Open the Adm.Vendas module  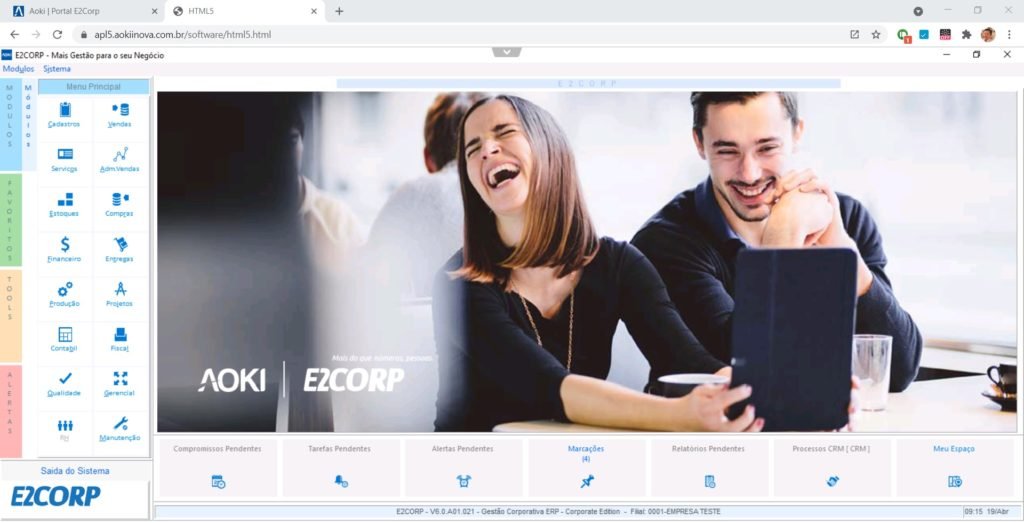[120, 160]
